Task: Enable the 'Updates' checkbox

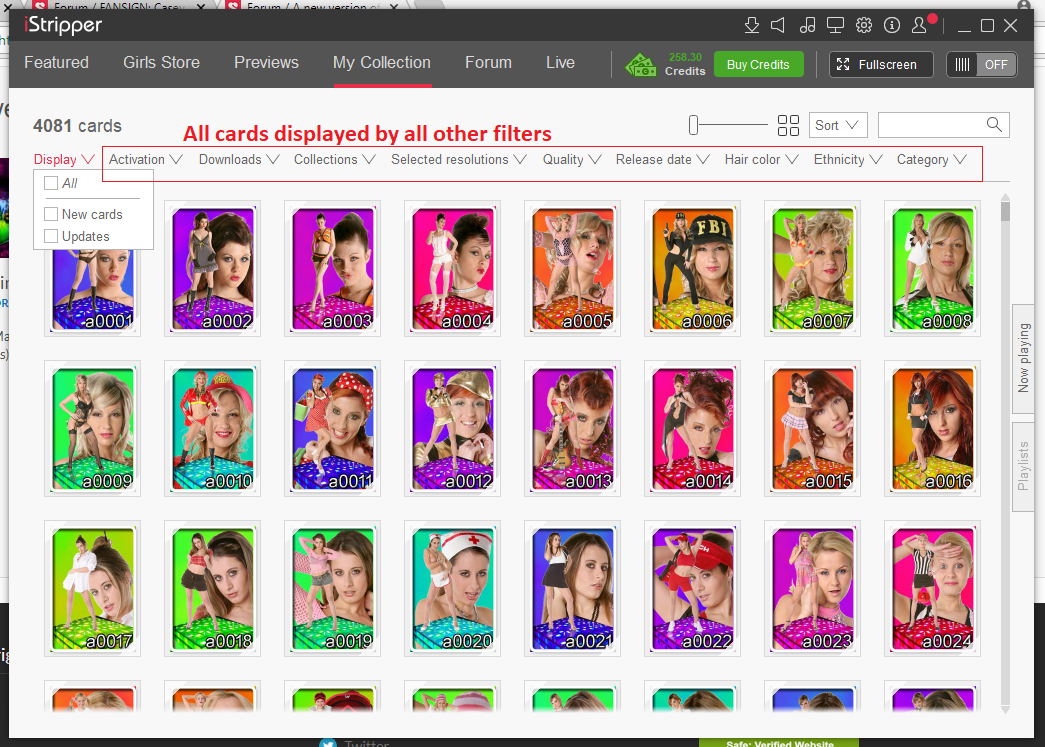Action: click(x=51, y=237)
